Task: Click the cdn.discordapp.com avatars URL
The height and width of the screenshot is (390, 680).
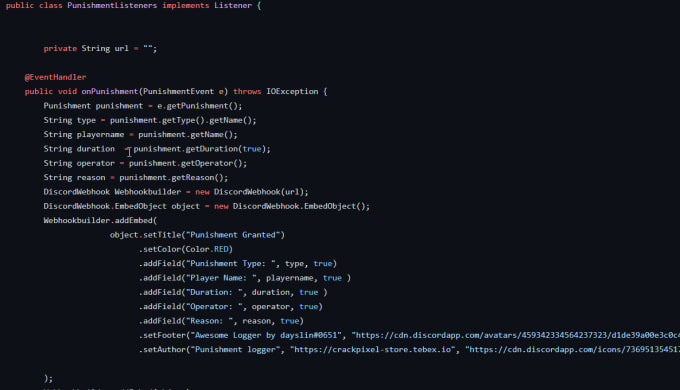Action: tap(516, 335)
